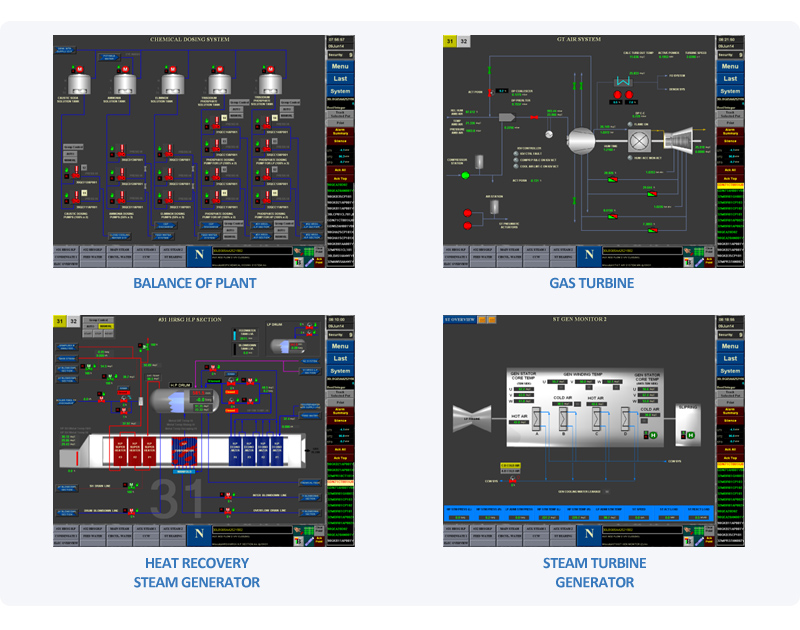Toggle screen selector 32
The width and height of the screenshot is (800, 630).
pos(462,41)
